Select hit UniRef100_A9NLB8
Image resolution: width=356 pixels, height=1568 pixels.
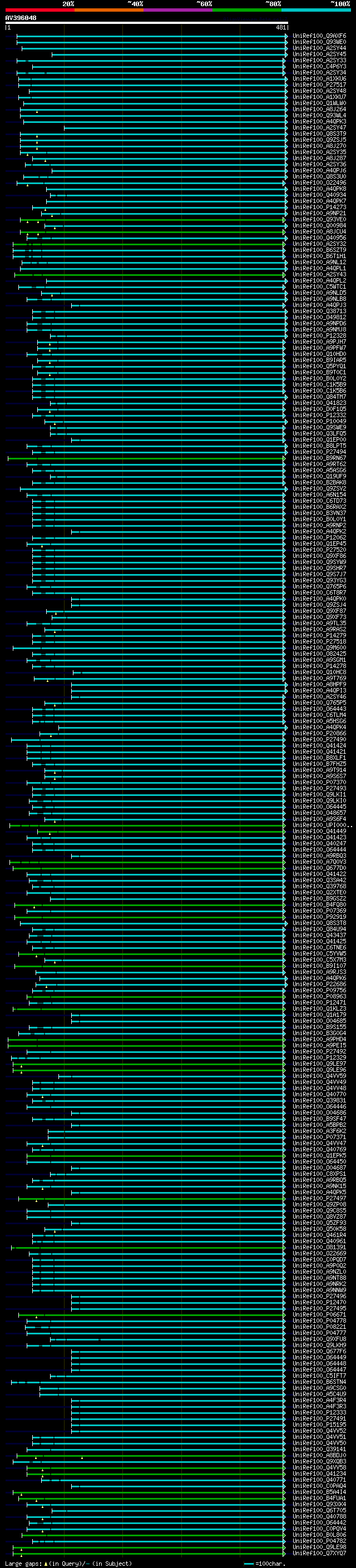click(x=319, y=299)
